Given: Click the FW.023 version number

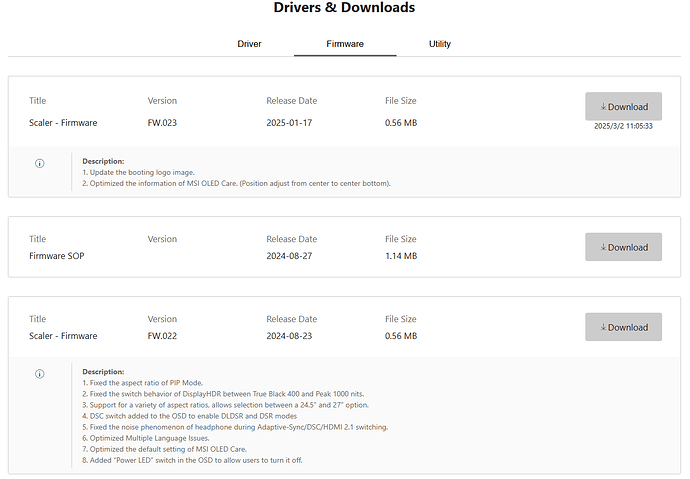Looking at the screenshot, I should coord(164,123).
